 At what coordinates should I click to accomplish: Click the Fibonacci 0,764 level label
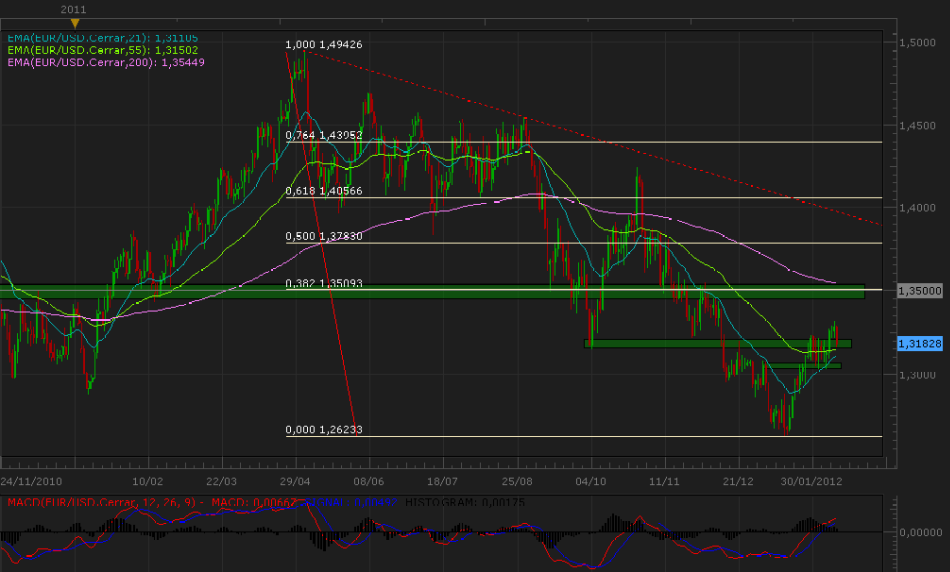(x=325, y=135)
